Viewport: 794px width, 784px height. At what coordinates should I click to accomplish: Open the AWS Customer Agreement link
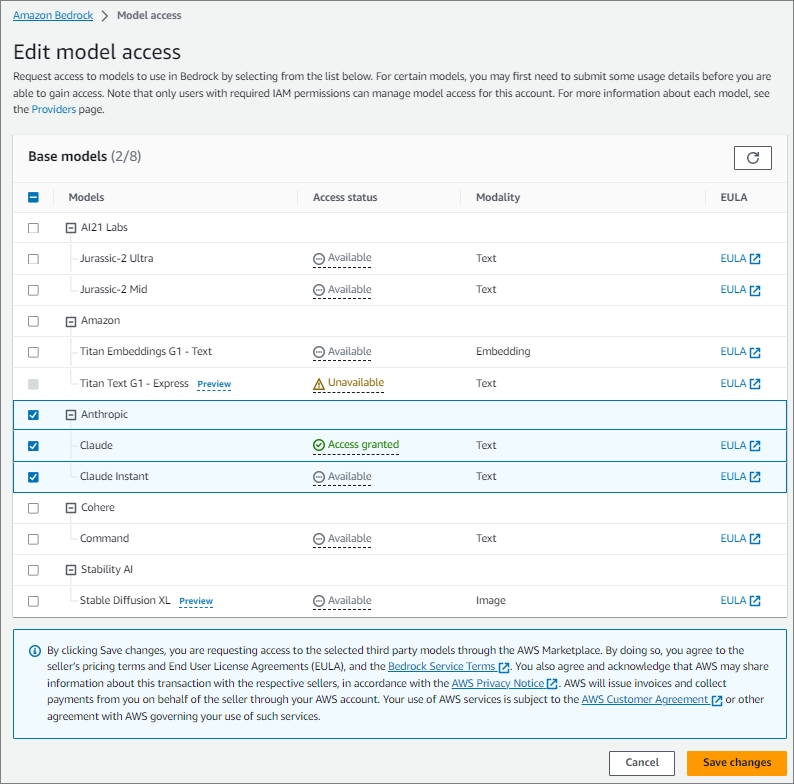pyautogui.click(x=645, y=699)
